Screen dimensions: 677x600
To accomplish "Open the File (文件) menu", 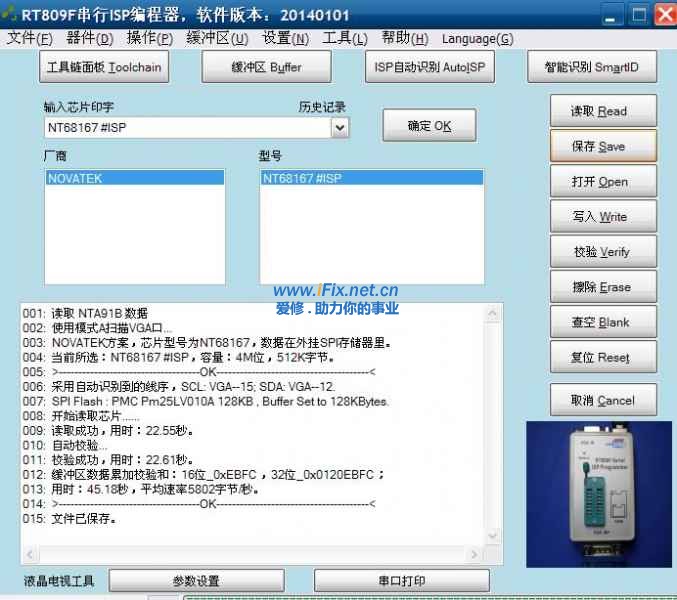I will click(30, 39).
